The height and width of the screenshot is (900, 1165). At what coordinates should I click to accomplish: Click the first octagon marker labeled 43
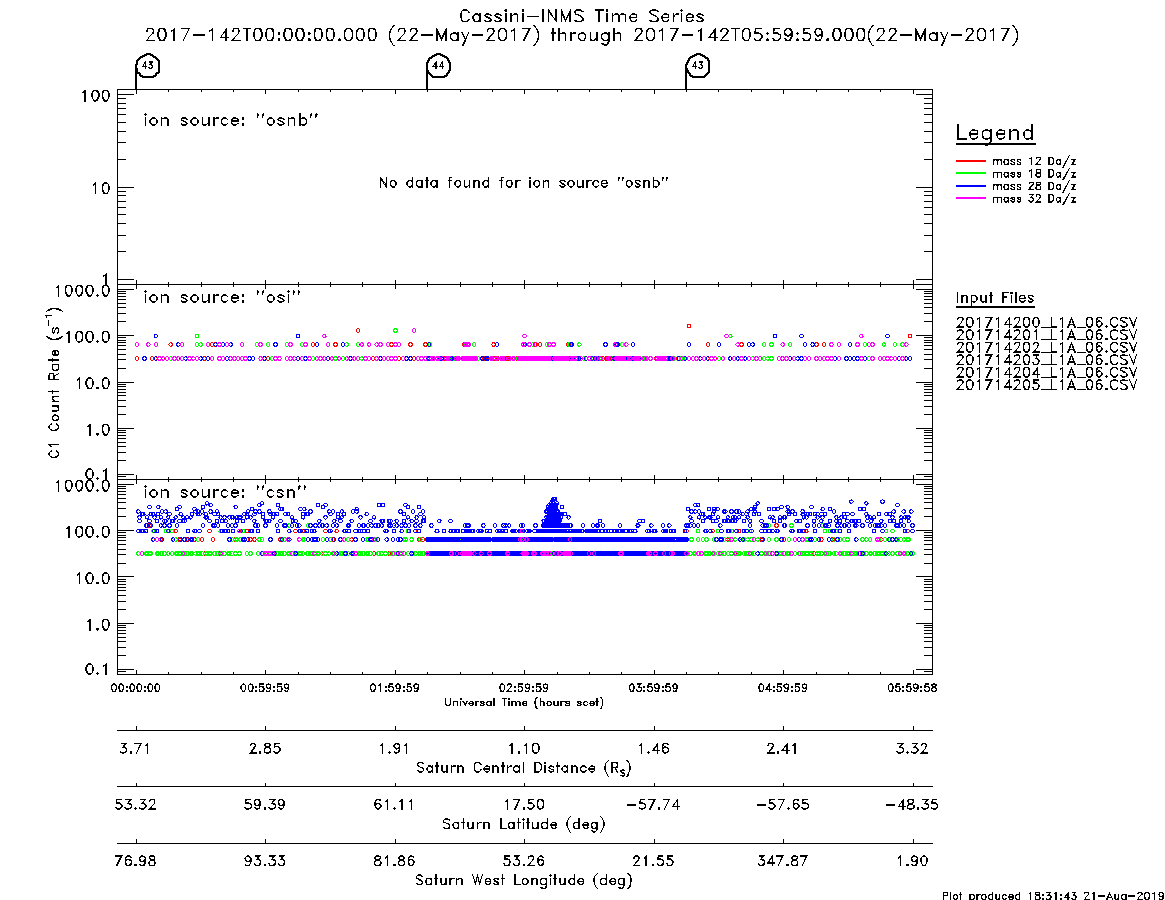click(148, 65)
